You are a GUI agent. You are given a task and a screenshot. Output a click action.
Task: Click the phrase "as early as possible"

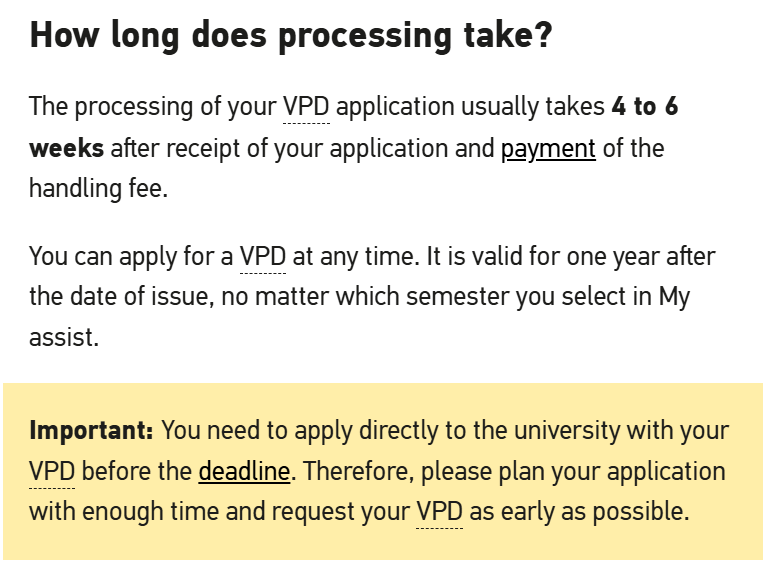[580, 512]
